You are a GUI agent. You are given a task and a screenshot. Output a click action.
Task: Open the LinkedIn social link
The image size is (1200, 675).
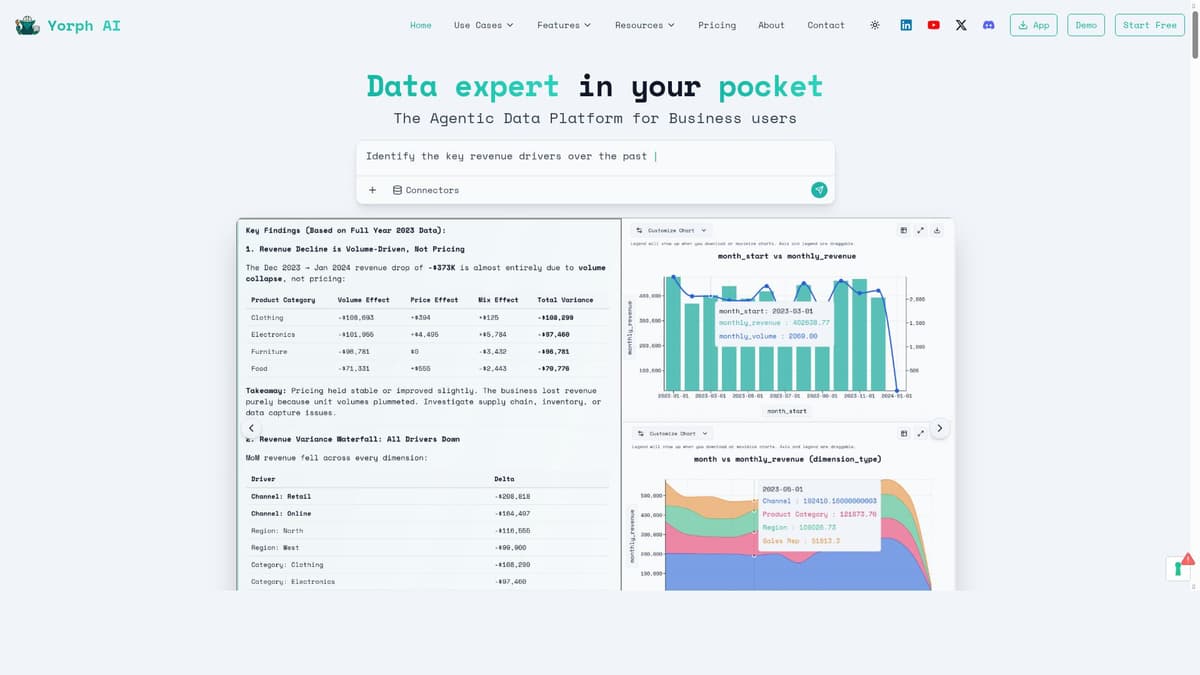(906, 25)
